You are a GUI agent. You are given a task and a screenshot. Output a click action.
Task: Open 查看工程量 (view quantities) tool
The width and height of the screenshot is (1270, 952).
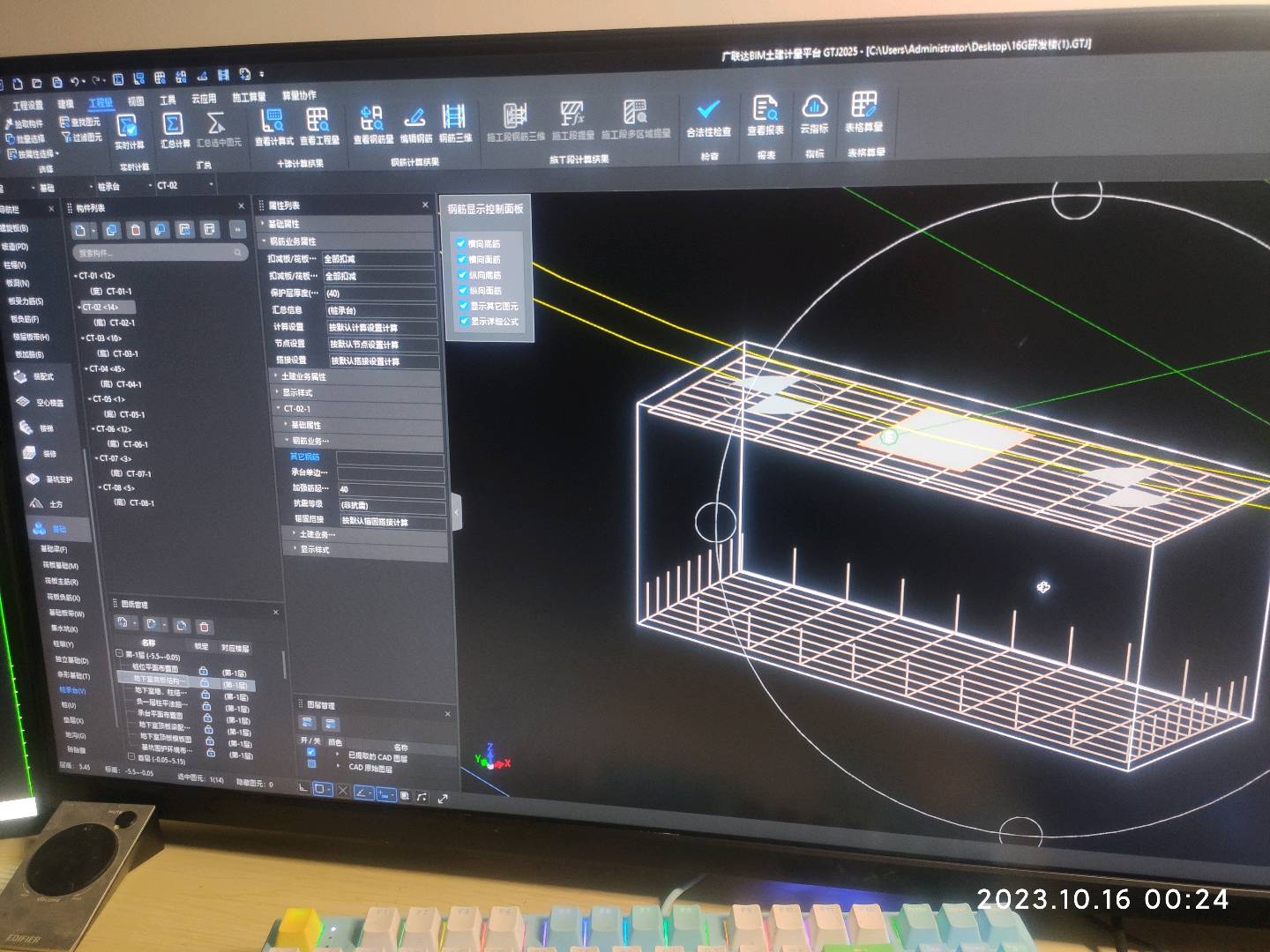319,126
